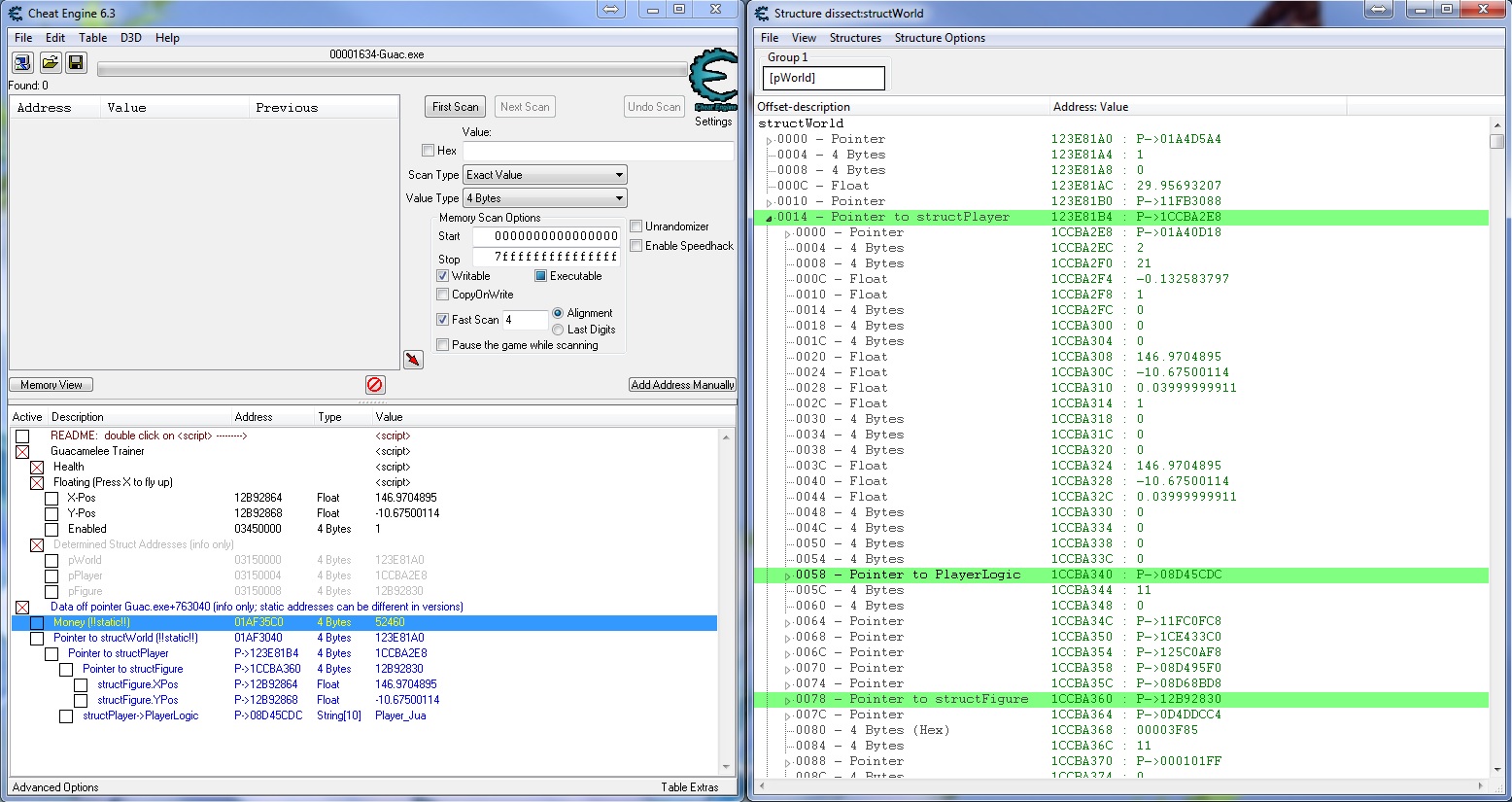Open the Value Type dropdown
This screenshot has width=1512, height=802.
tap(545, 198)
